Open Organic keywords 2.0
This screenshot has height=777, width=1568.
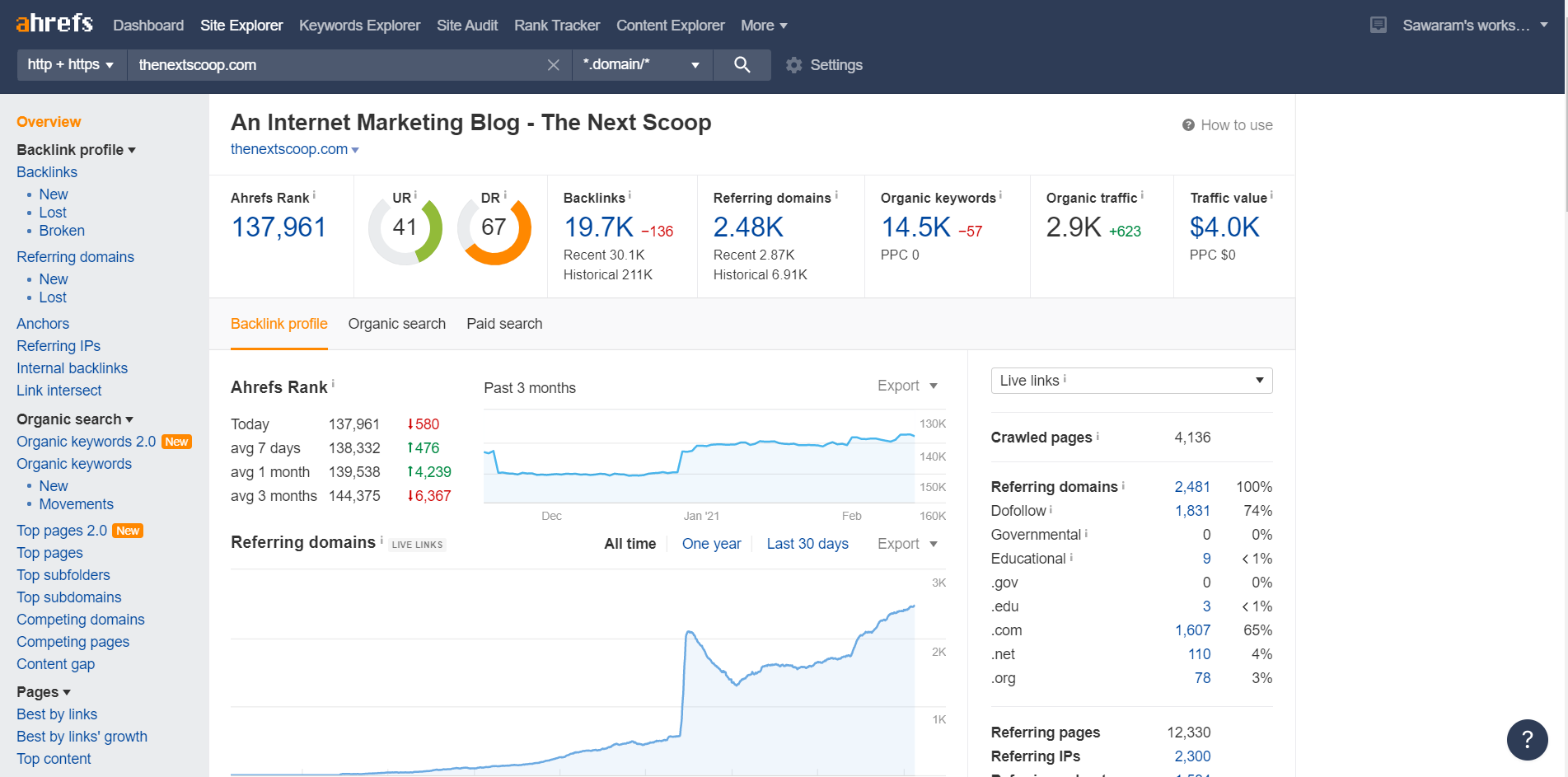(x=87, y=442)
